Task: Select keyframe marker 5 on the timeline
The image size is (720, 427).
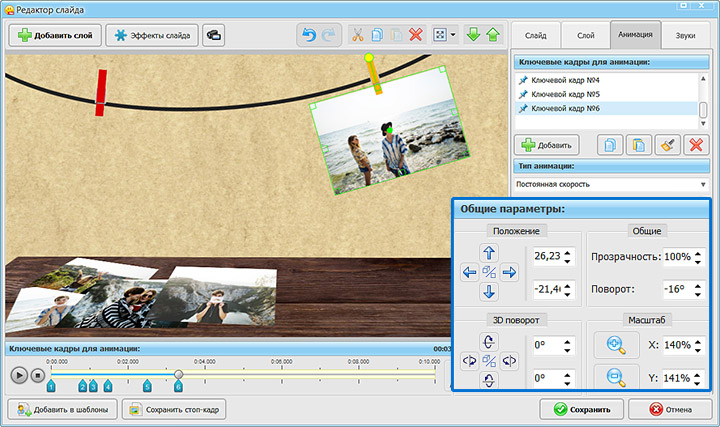Action: tap(147, 386)
